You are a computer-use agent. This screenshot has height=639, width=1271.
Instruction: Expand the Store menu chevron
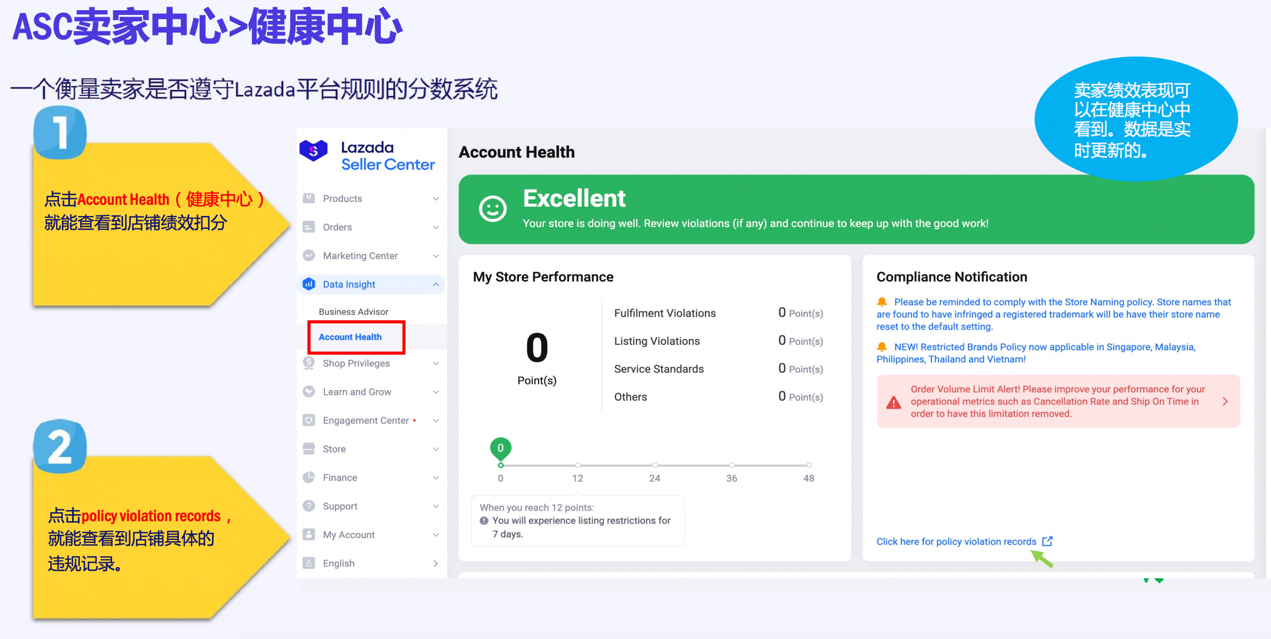(x=436, y=449)
